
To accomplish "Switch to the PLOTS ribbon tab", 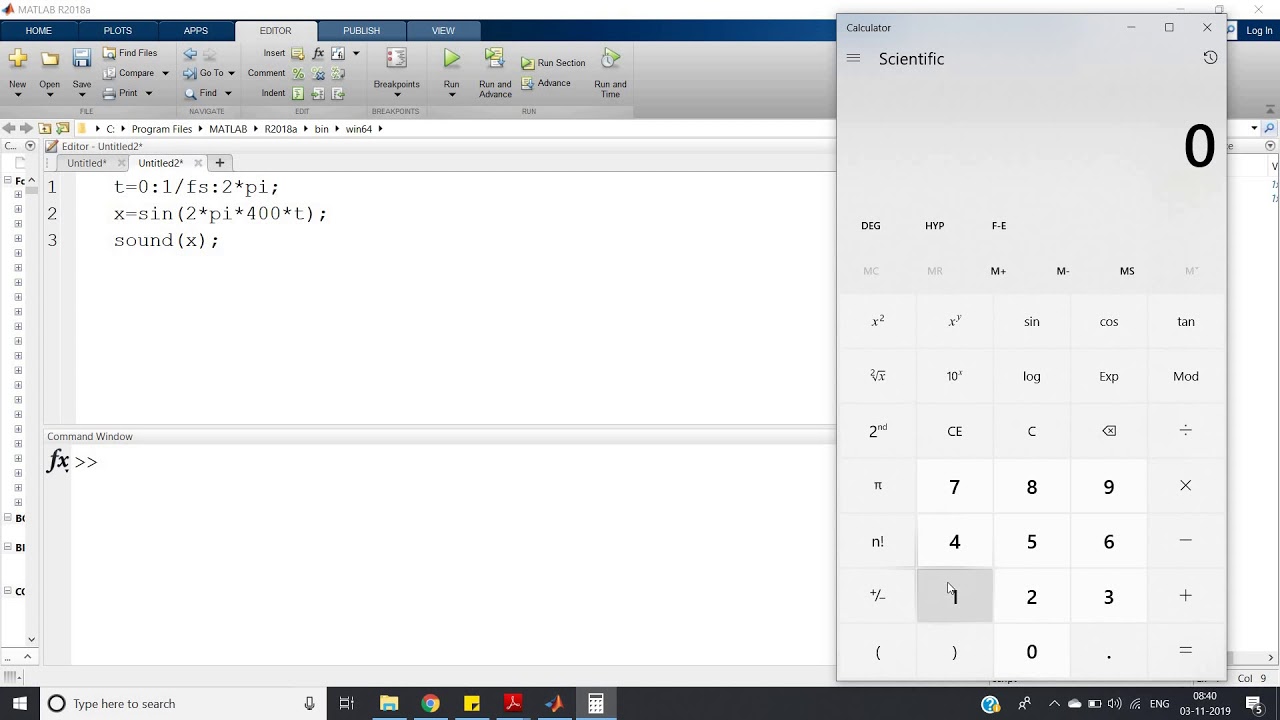I will point(117,31).
